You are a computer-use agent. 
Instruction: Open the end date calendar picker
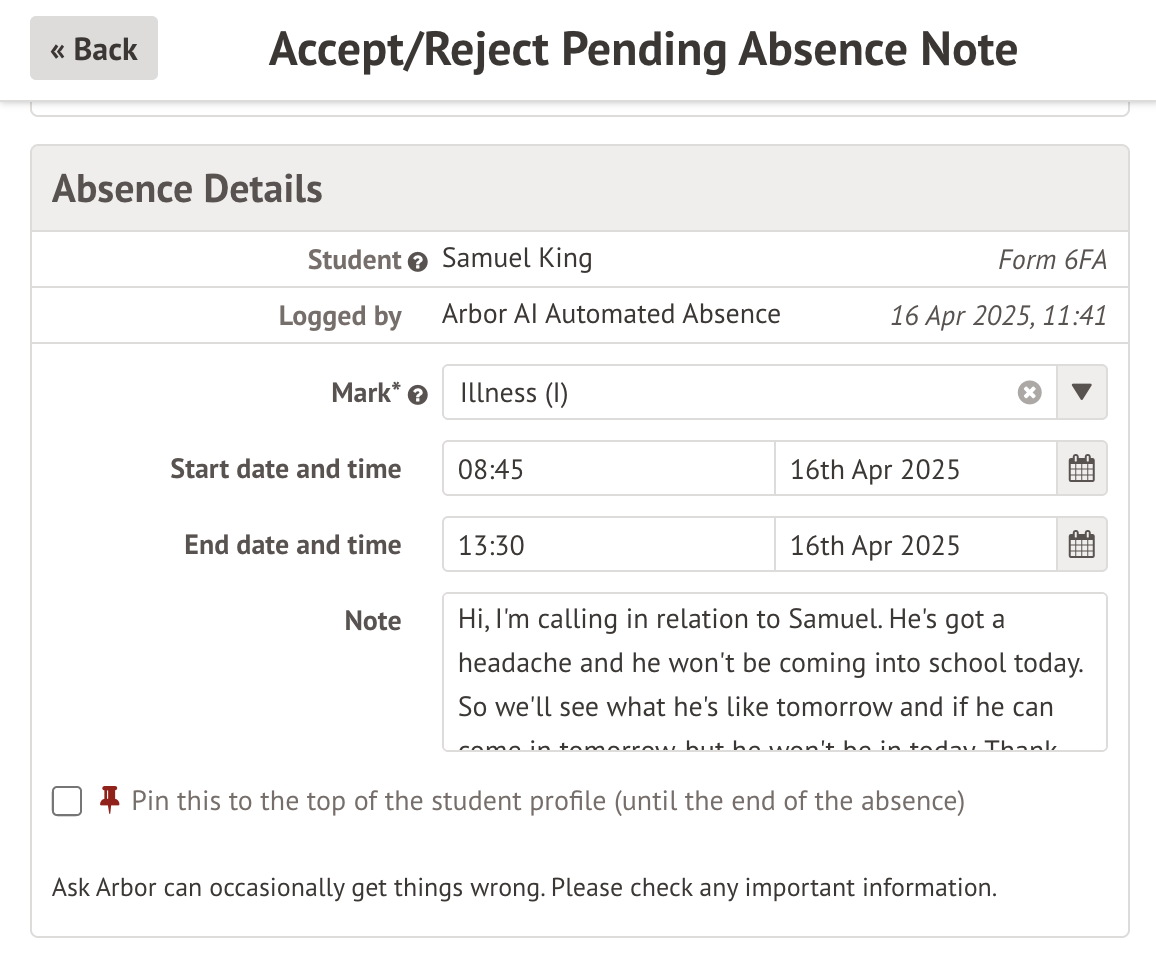click(1082, 545)
